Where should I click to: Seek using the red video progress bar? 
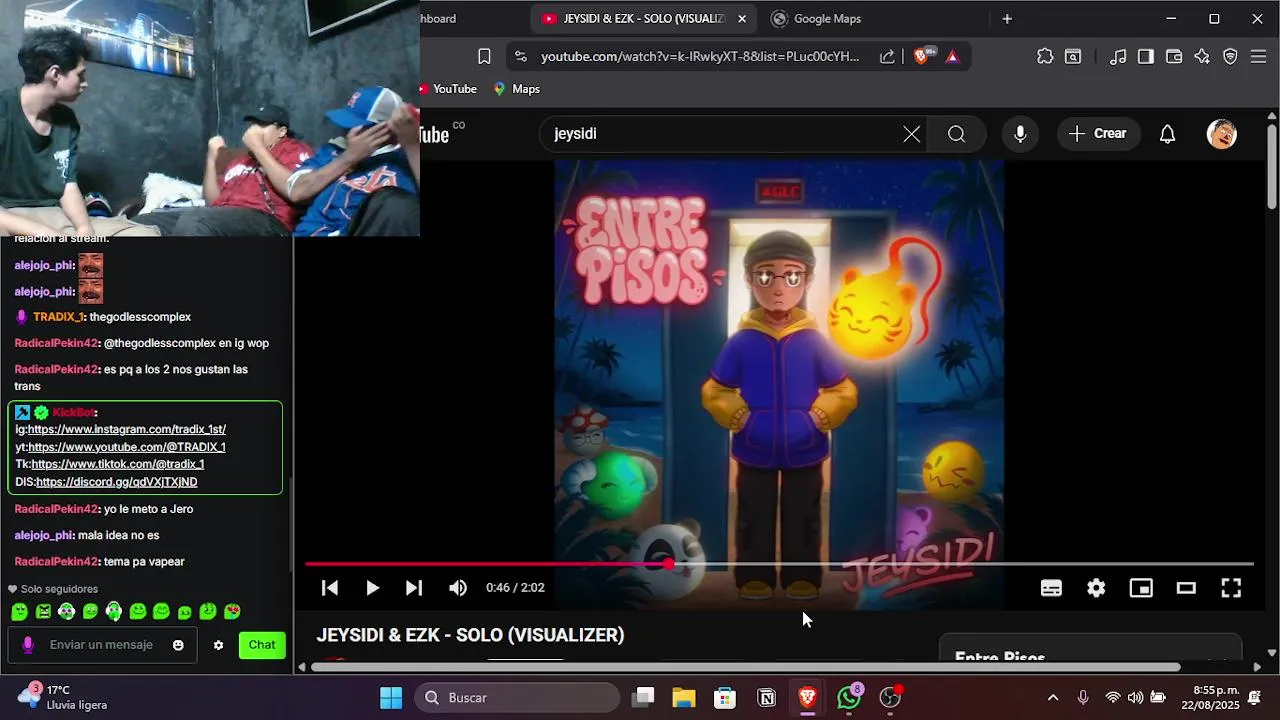point(779,565)
